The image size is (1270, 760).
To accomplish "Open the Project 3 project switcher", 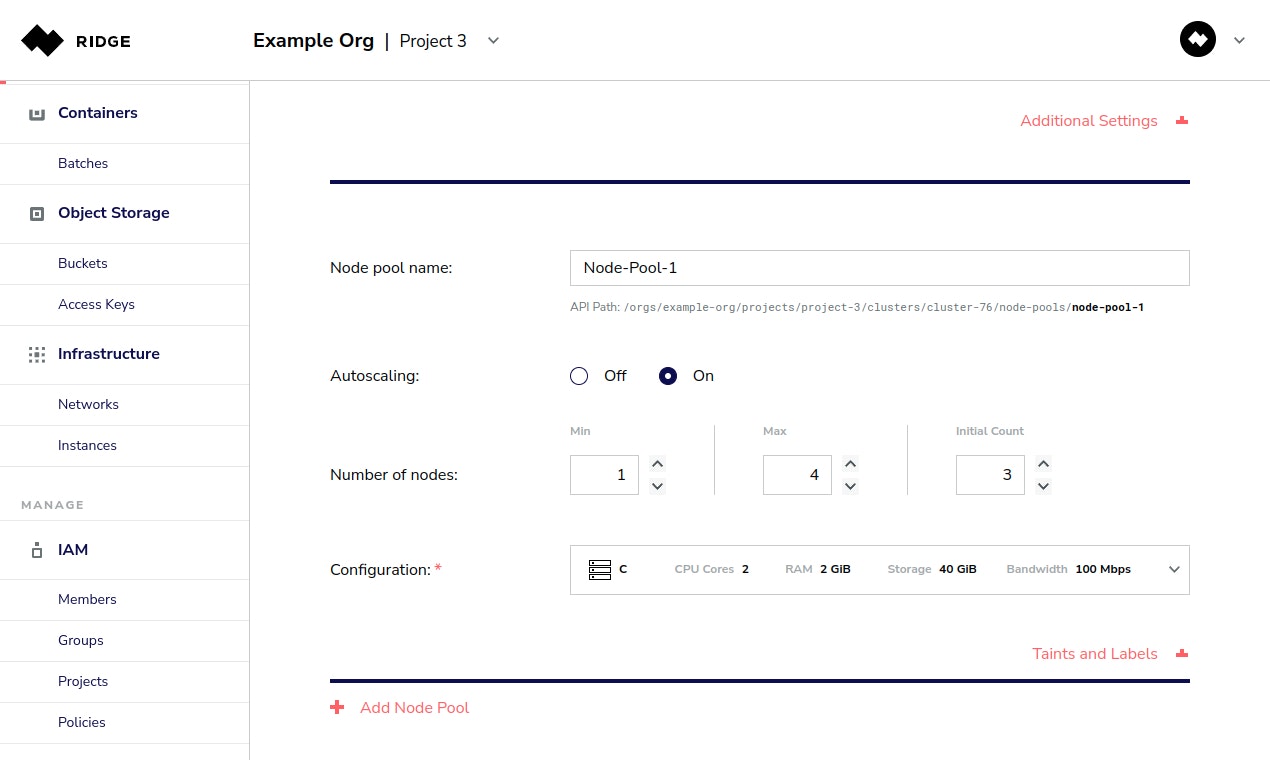I will pyautogui.click(x=492, y=41).
